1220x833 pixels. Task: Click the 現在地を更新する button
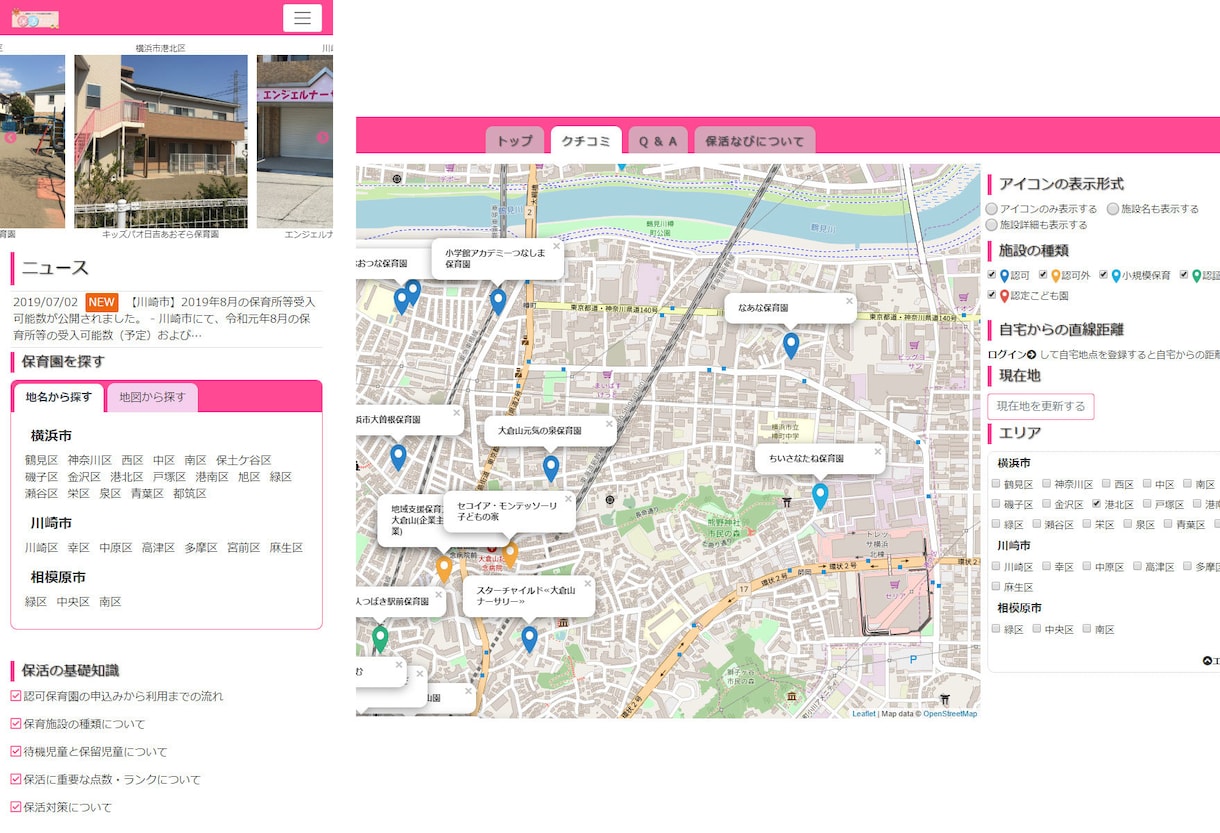(x=1041, y=406)
